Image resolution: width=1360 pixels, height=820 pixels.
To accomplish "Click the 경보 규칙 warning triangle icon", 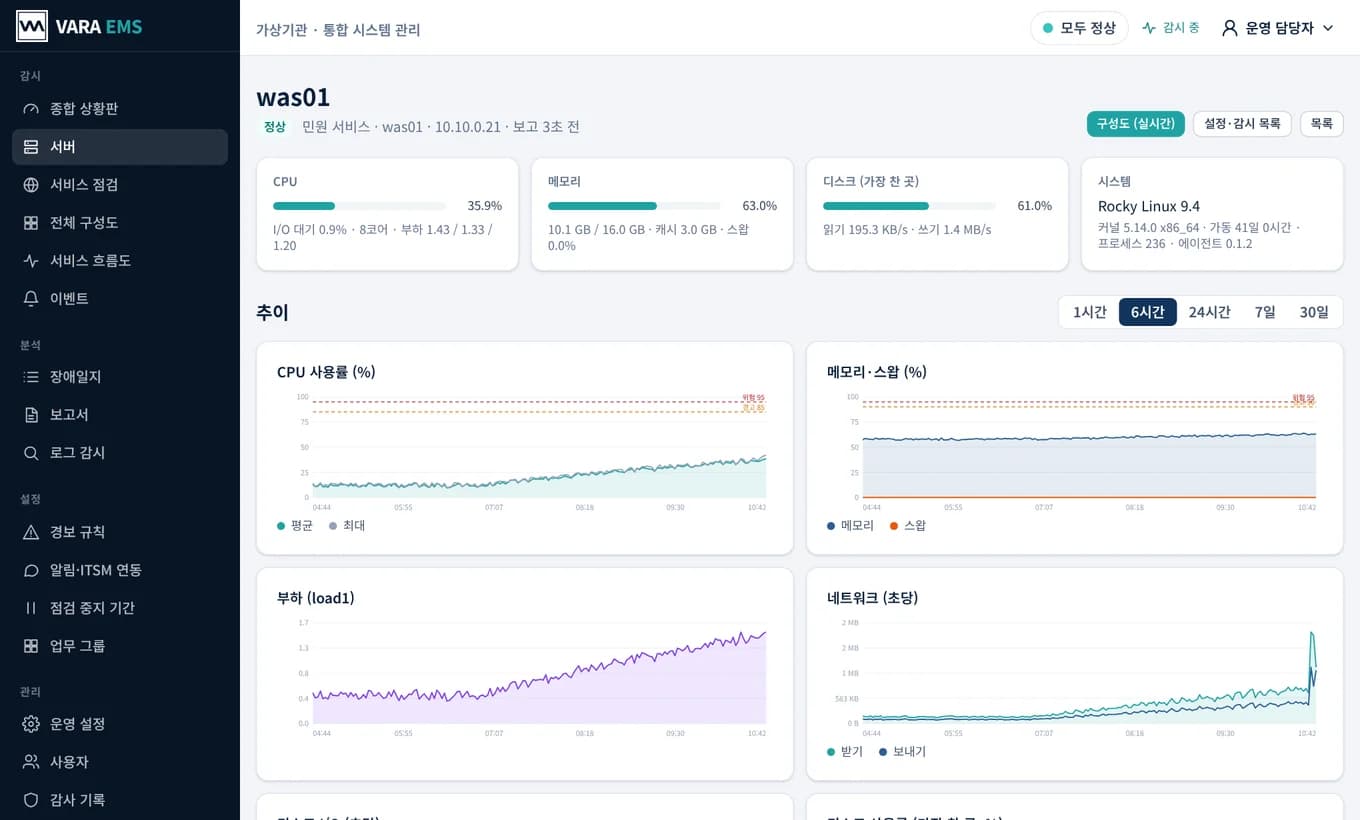I will click(x=31, y=531).
